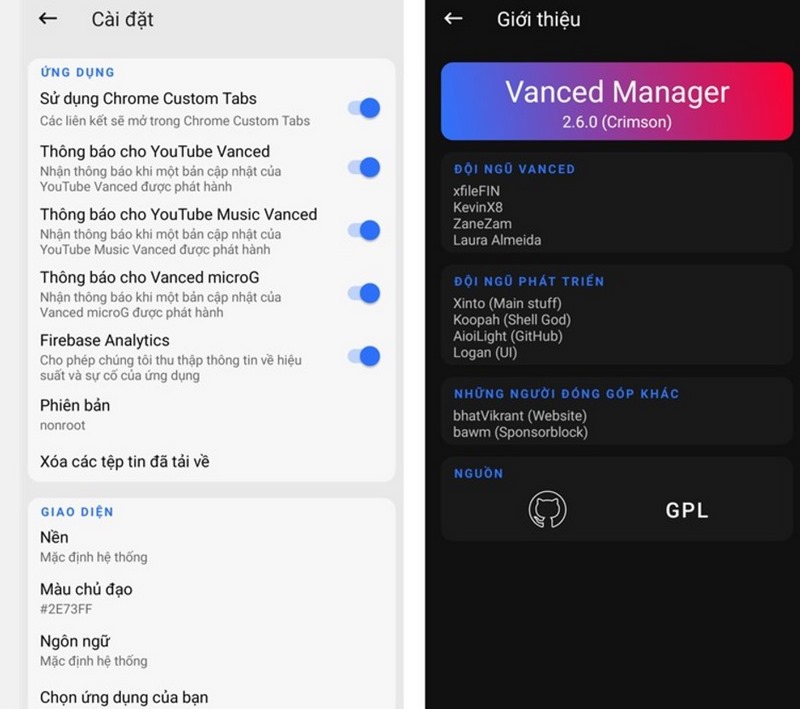Select KevinX8 in the team list

click(x=478, y=208)
